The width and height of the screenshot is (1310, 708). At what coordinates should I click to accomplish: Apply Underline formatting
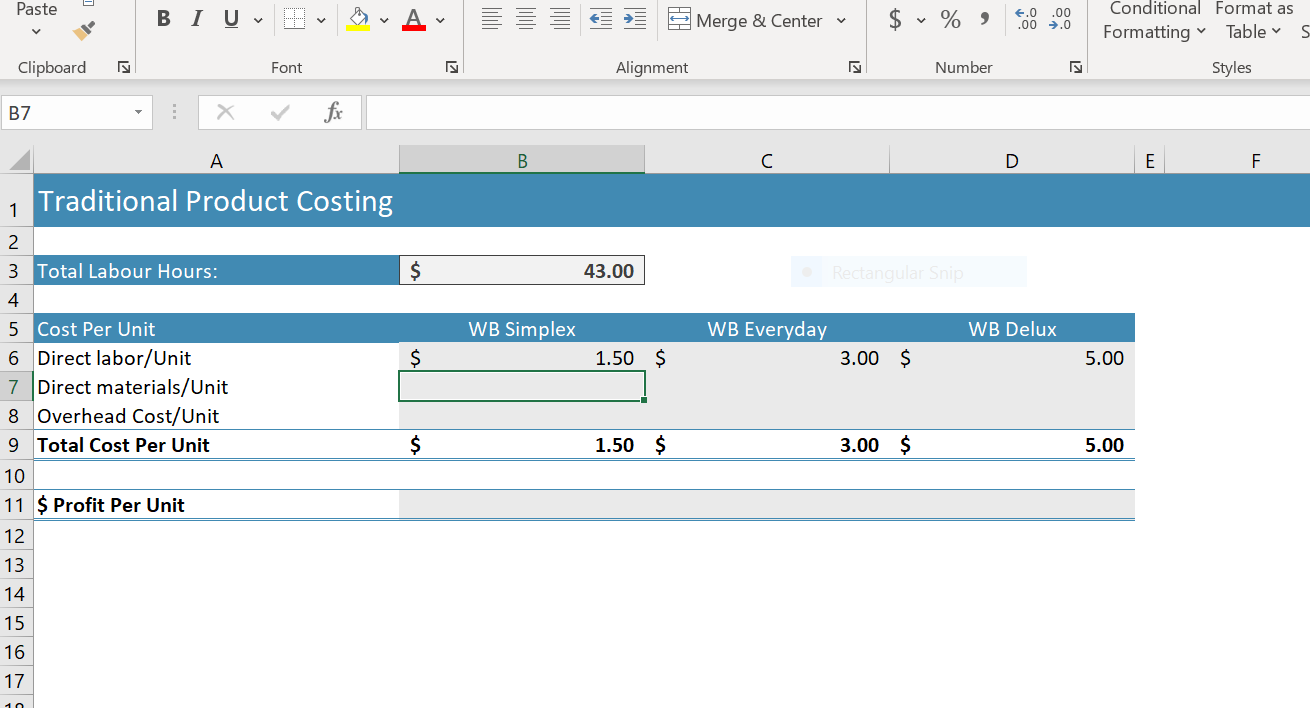point(231,19)
